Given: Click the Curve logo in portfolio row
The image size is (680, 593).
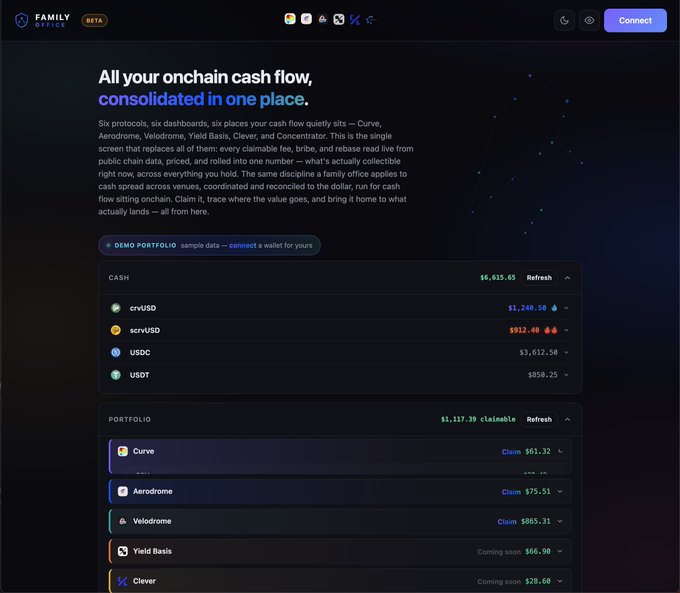Looking at the screenshot, I should pos(123,451).
